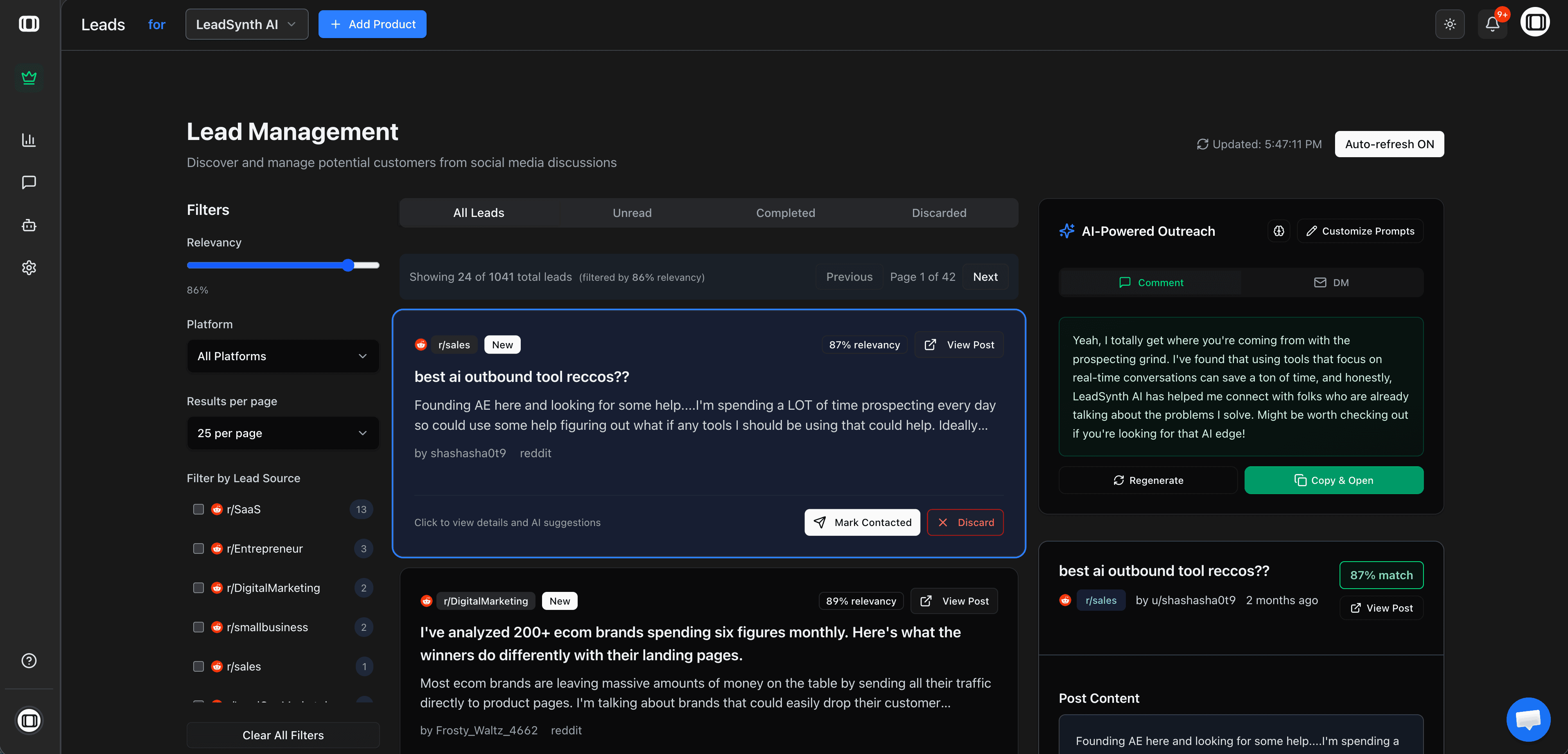
Task: Click the robot assistant icon in sidebar
Action: coord(29,225)
